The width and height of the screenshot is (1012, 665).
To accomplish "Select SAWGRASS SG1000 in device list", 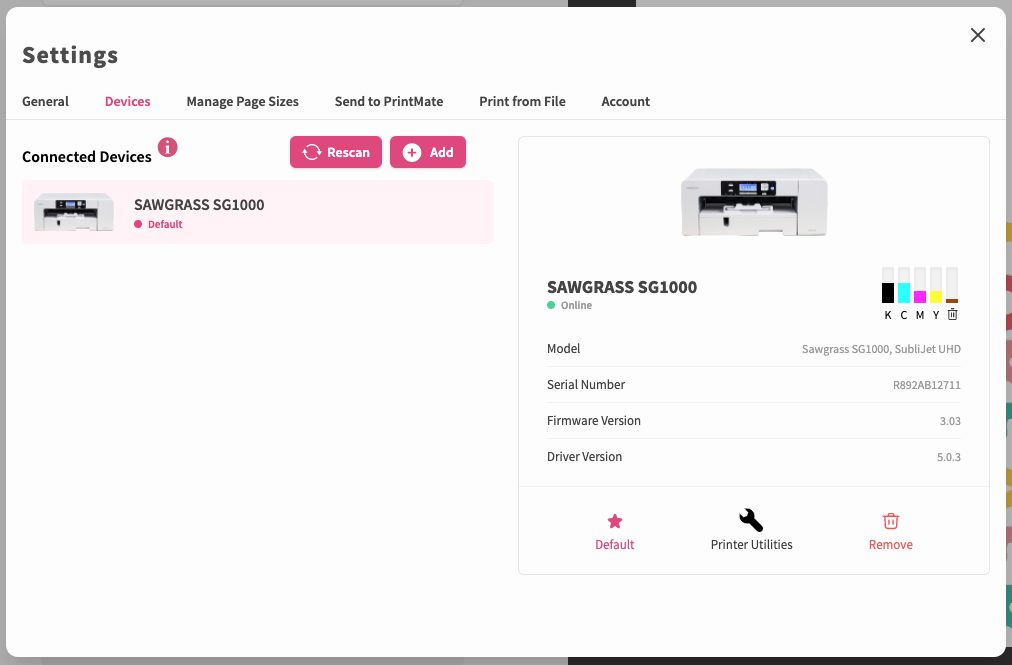I will point(258,212).
